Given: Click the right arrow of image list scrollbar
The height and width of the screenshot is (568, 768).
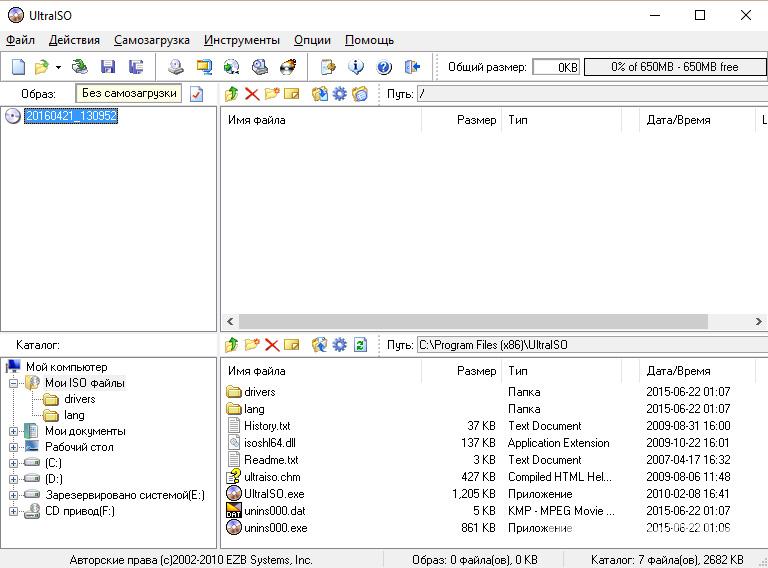Looking at the screenshot, I should coord(759,322).
